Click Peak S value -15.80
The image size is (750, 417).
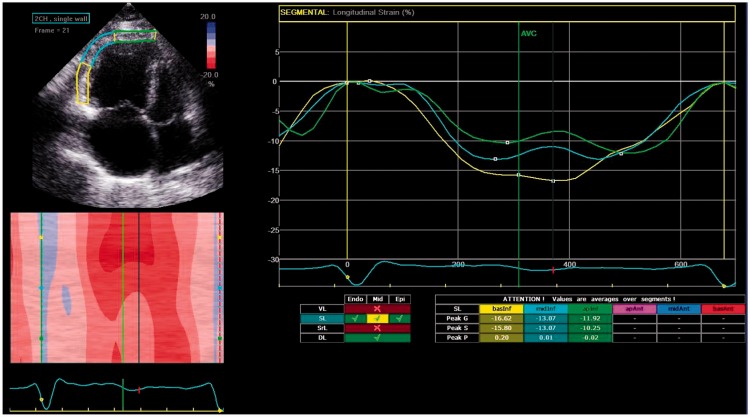tap(501, 328)
